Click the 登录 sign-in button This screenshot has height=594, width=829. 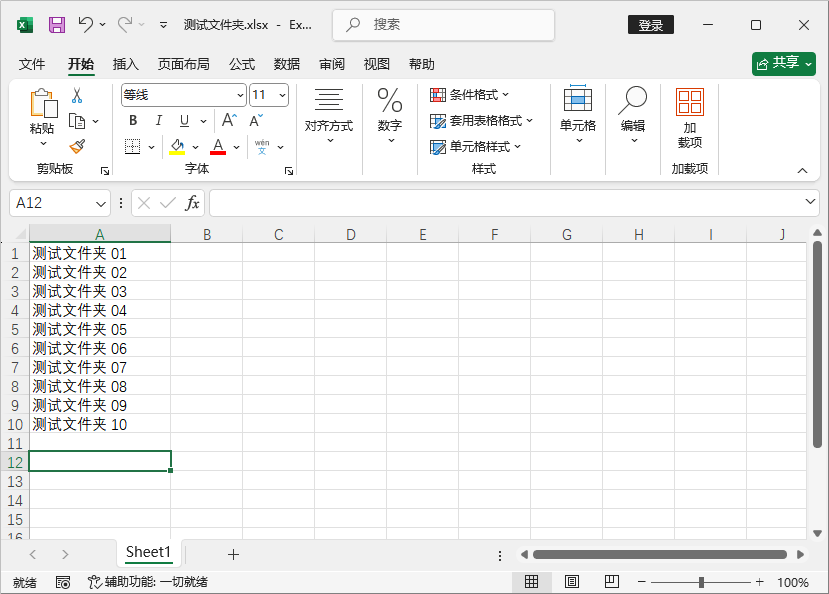pos(650,24)
